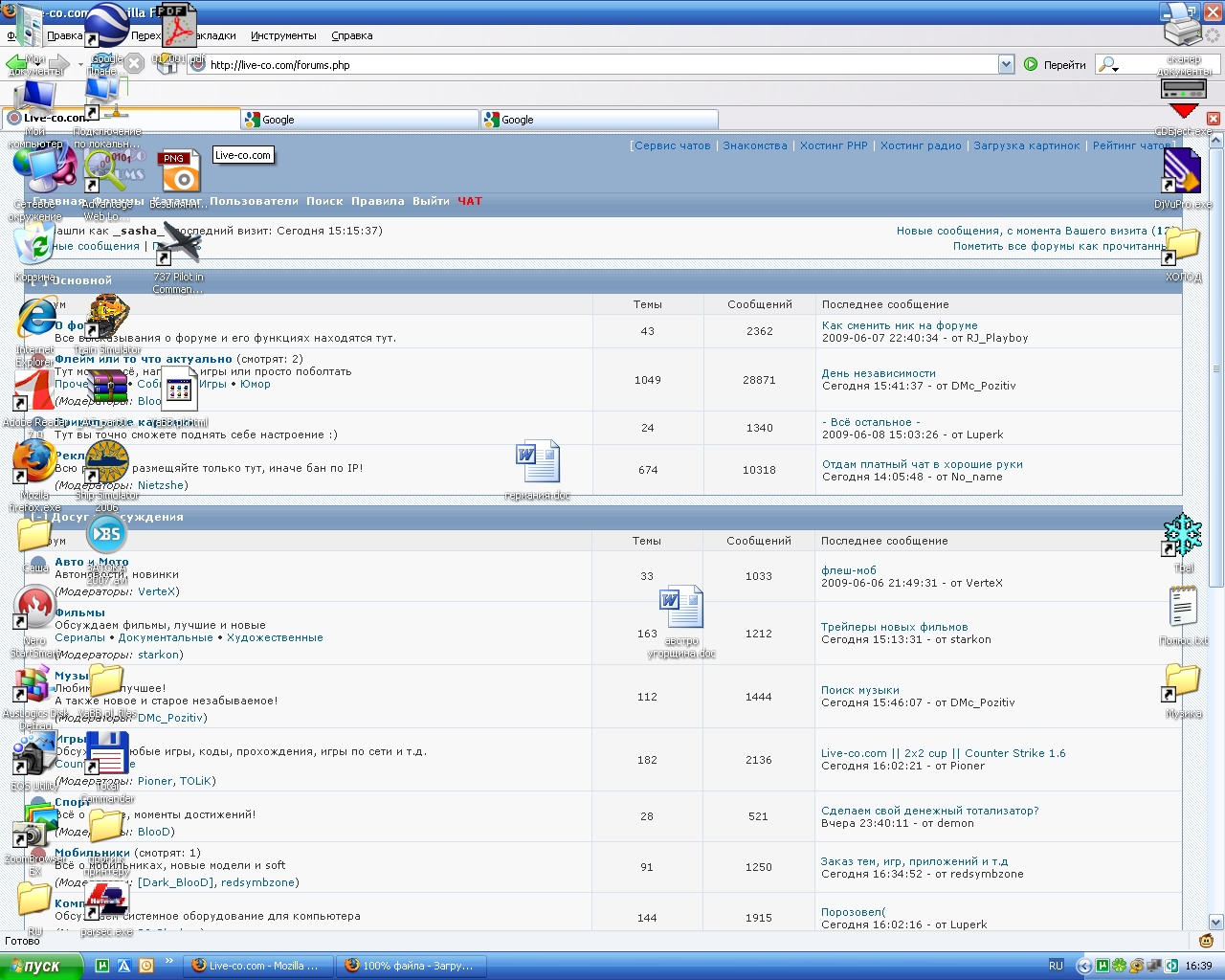Click the URL address field
Viewport: 1225px width, 980px height.
pos(593,64)
